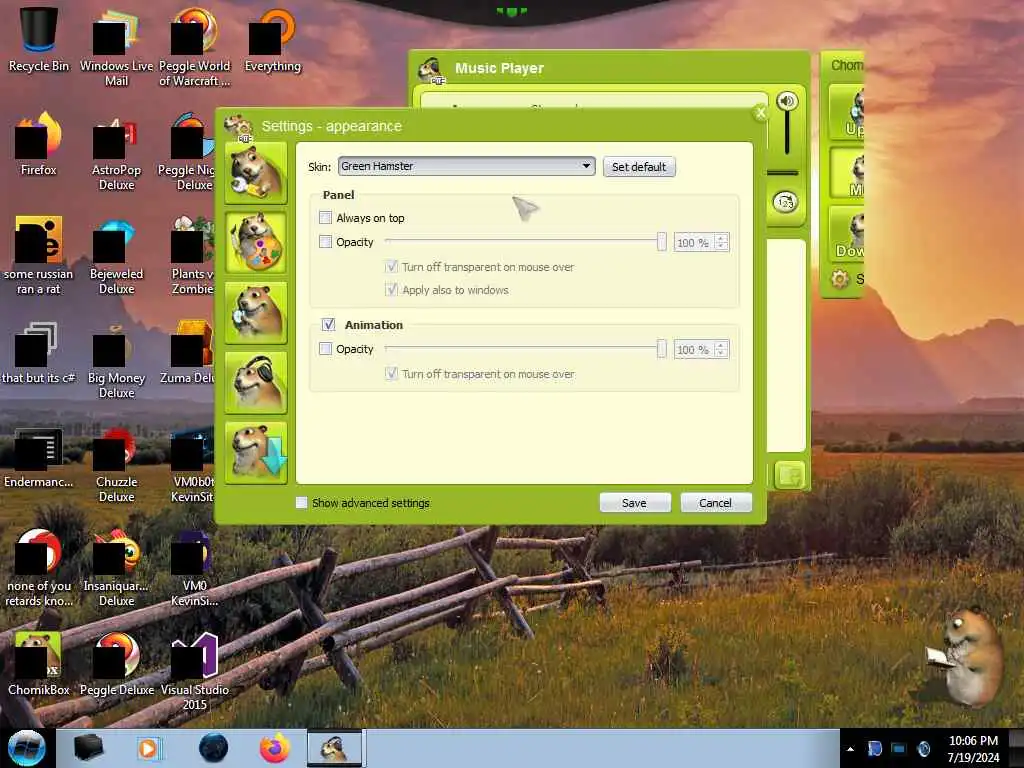Close the Settings window with the X

[x=760, y=113]
